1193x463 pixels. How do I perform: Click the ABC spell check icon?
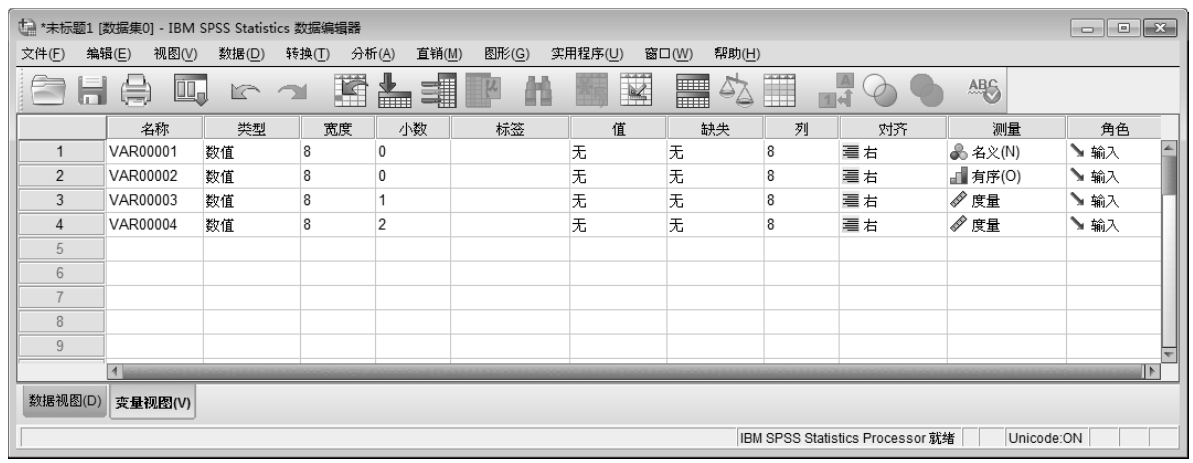coord(987,90)
